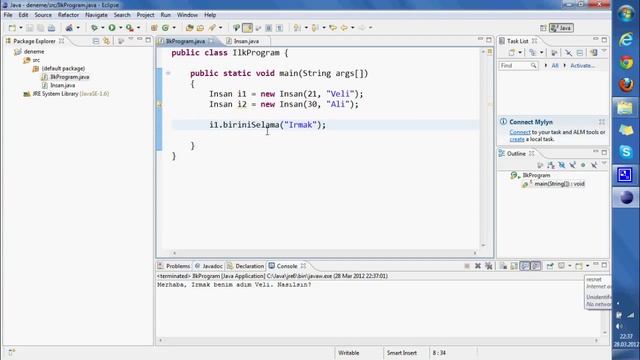Click Remove All Terminated Launches icon
640x360 pixels.
pyautogui.click(x=489, y=266)
